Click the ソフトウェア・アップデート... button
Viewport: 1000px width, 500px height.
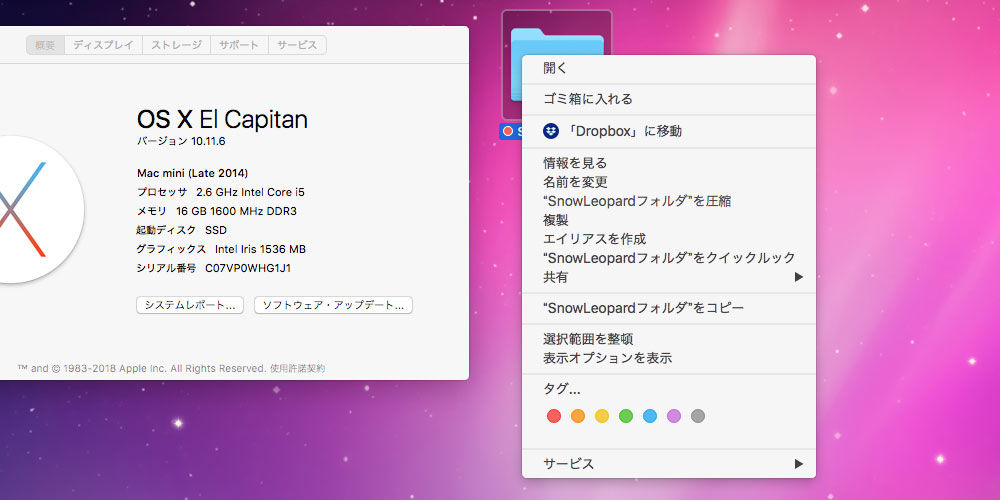point(334,305)
